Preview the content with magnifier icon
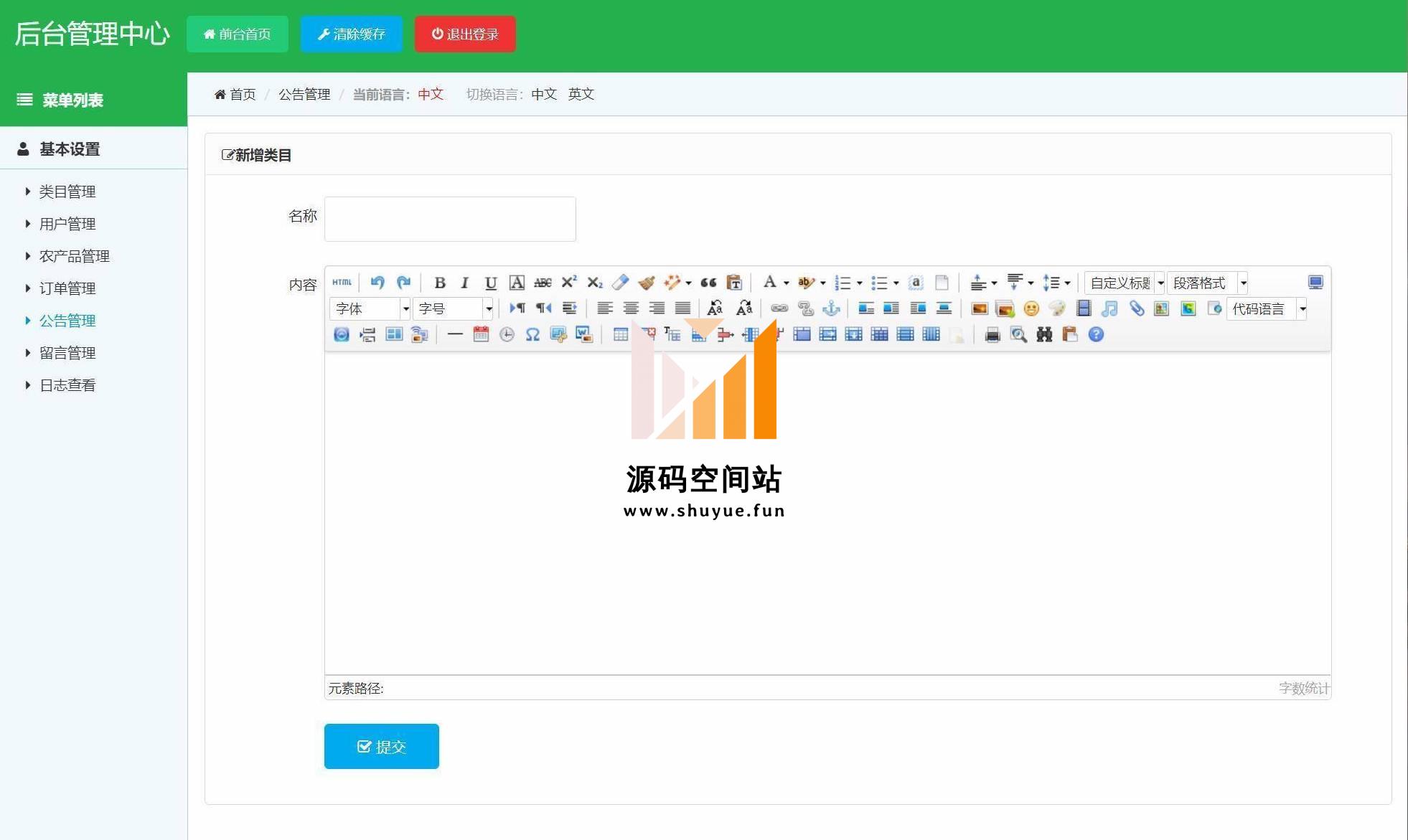 (x=1018, y=334)
